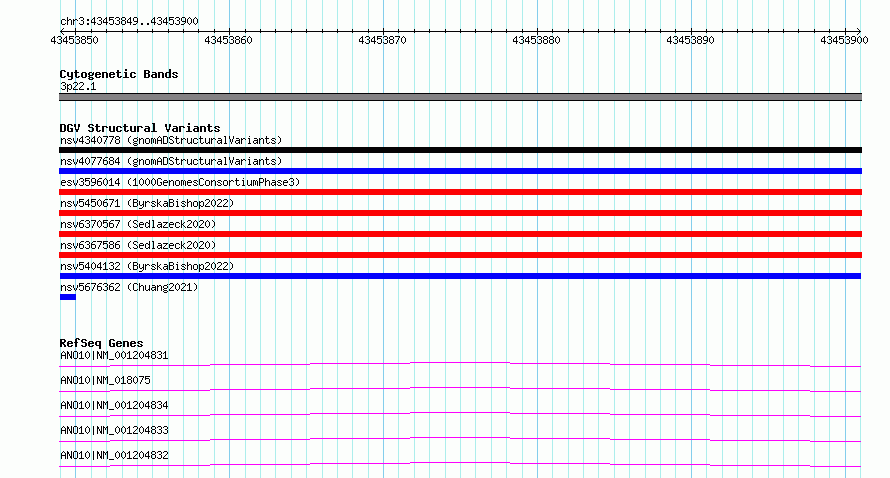
Task: Click ruler position 43453890
Action: [690, 40]
